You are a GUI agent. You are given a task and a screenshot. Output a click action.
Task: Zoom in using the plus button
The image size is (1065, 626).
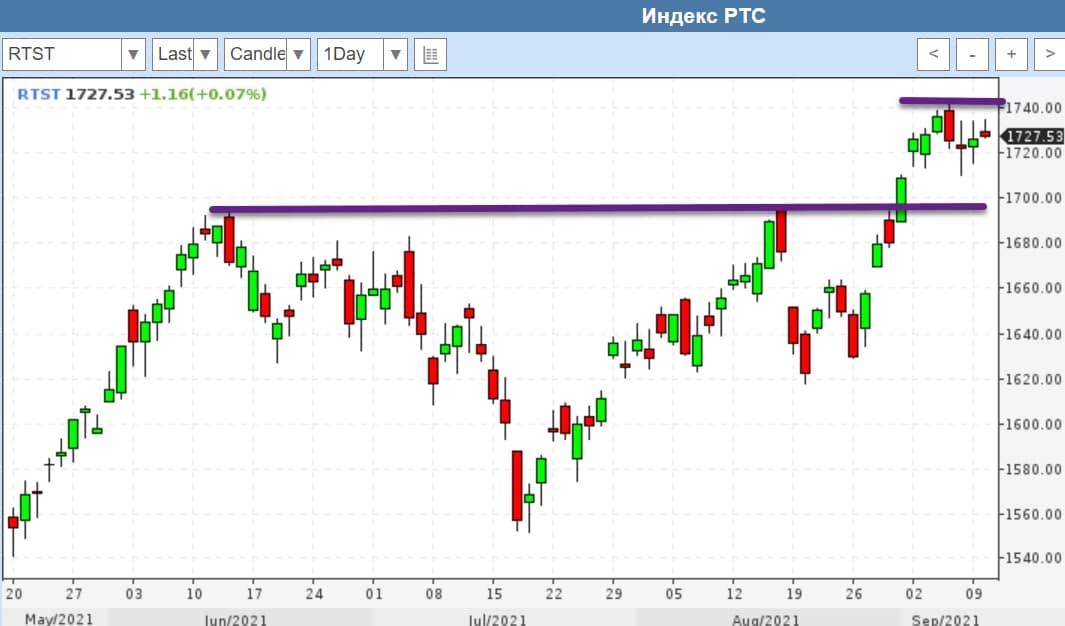click(x=1011, y=54)
